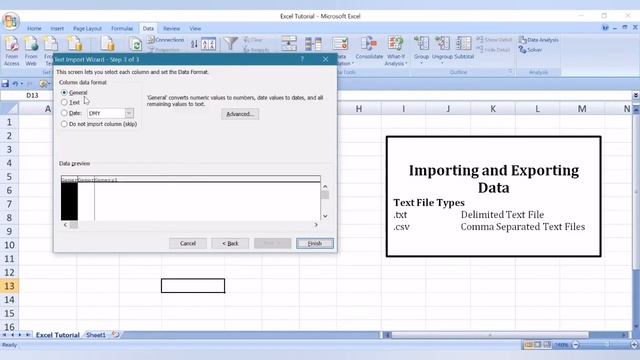Click the Filter funnel icon
The width and height of the screenshot is (640, 360).
231,44
